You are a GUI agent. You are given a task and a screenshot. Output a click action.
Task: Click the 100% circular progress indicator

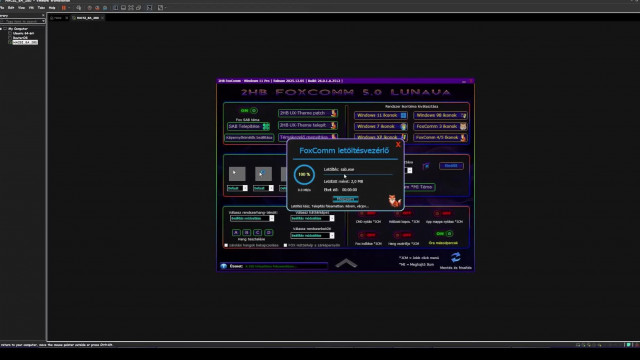click(304, 174)
